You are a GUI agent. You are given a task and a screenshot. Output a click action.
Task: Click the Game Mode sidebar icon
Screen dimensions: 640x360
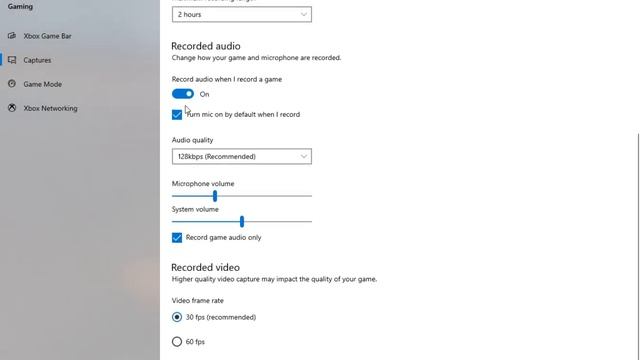pos(12,84)
